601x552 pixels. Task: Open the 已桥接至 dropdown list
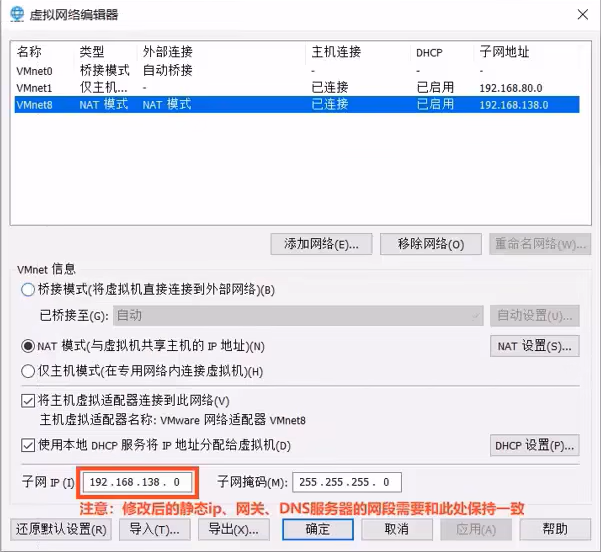tap(298, 315)
